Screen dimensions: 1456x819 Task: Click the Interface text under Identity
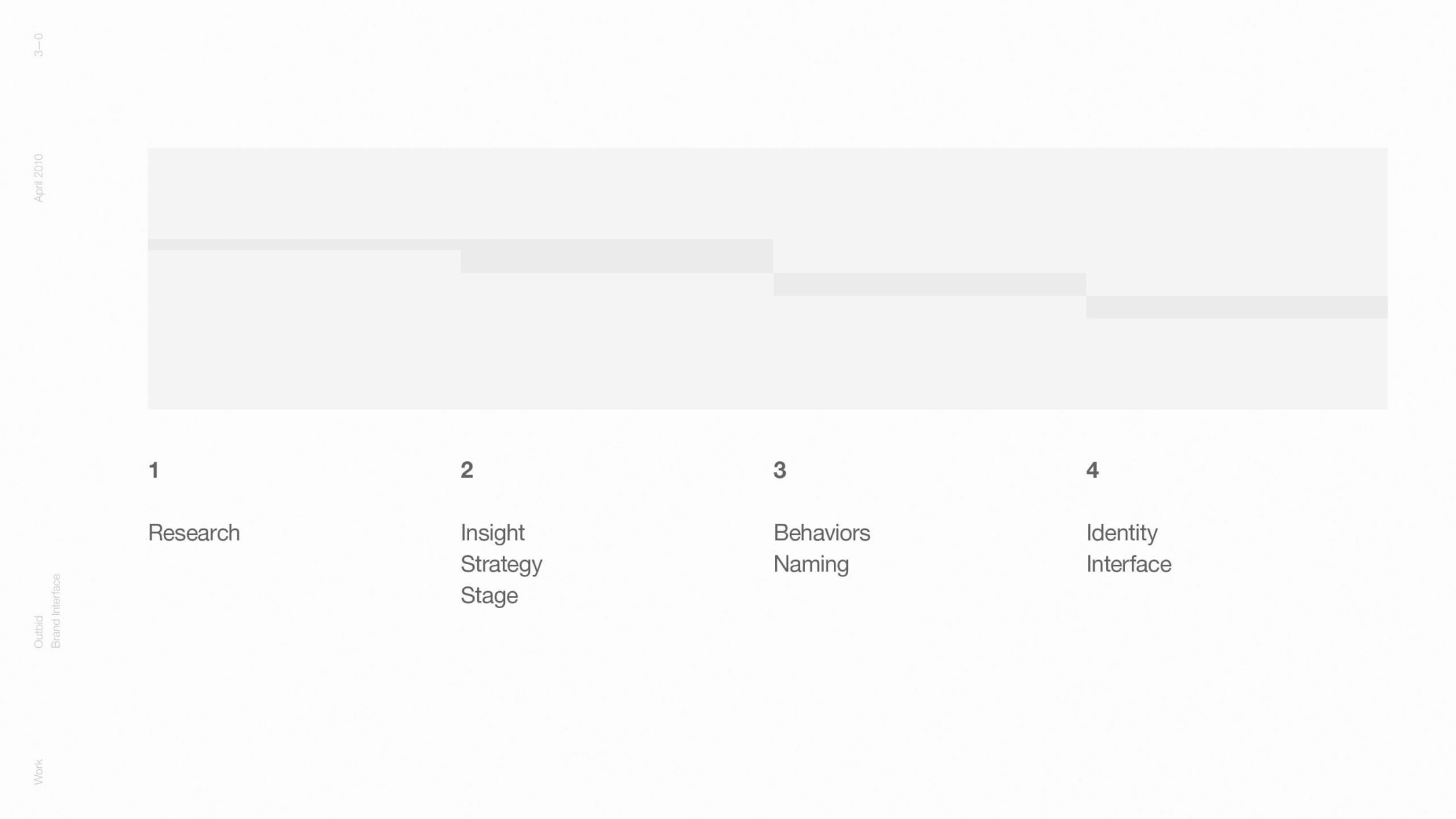1128,564
